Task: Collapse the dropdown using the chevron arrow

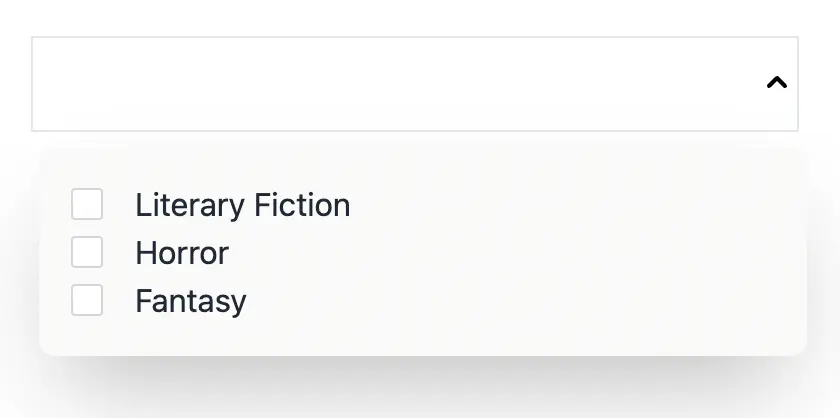Action: [776, 84]
